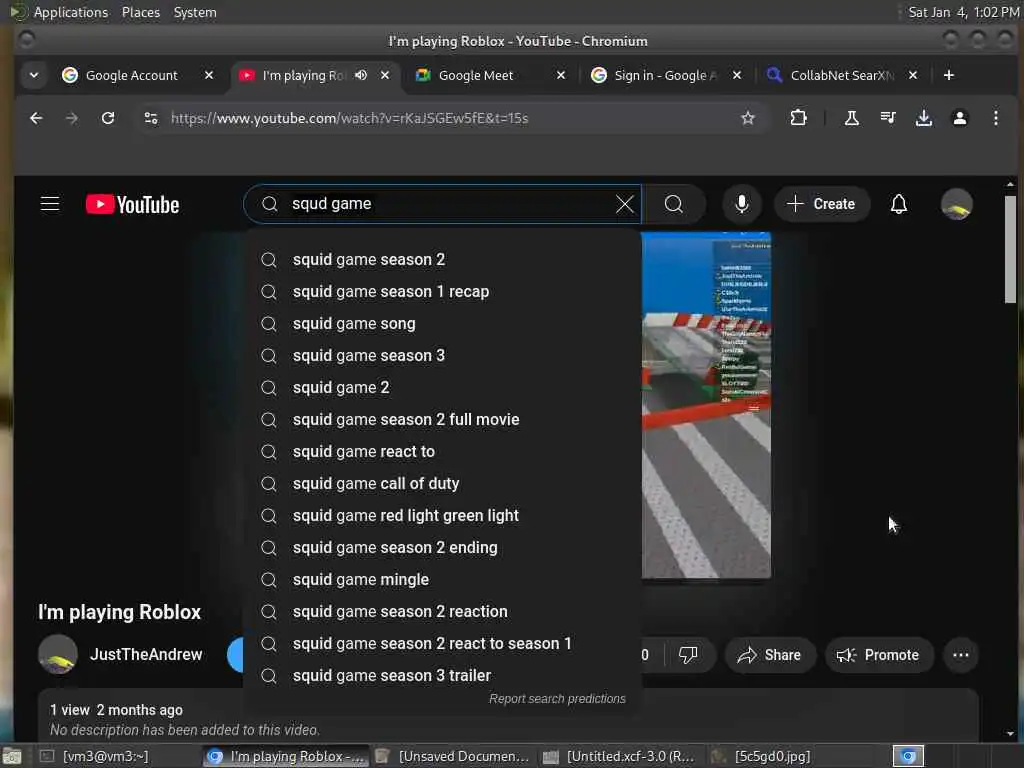This screenshot has width=1024, height=768.
Task: Click the Roblox video player
Action: (706, 405)
